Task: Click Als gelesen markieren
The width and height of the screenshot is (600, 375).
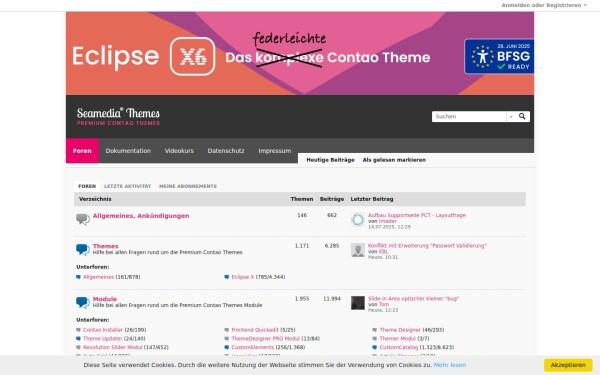Action: pos(394,160)
